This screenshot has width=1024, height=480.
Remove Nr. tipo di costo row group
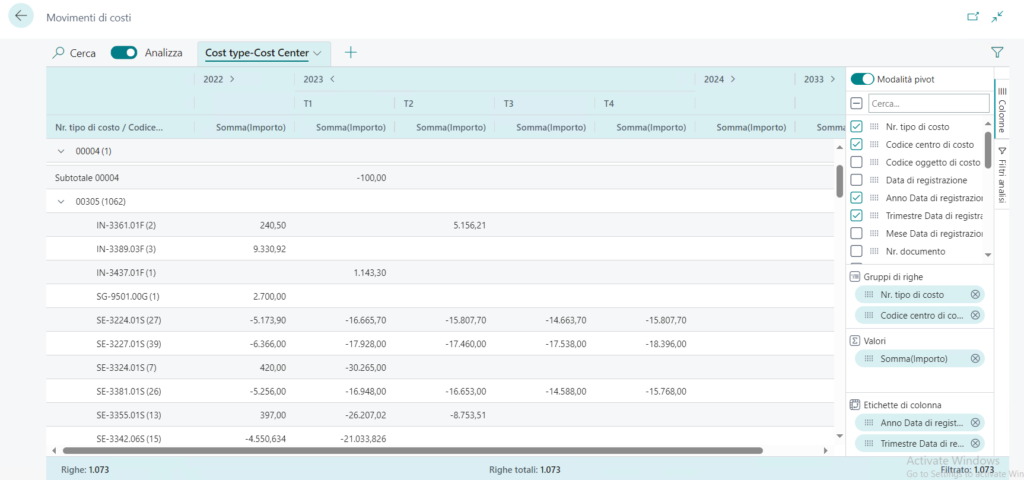click(x=975, y=295)
